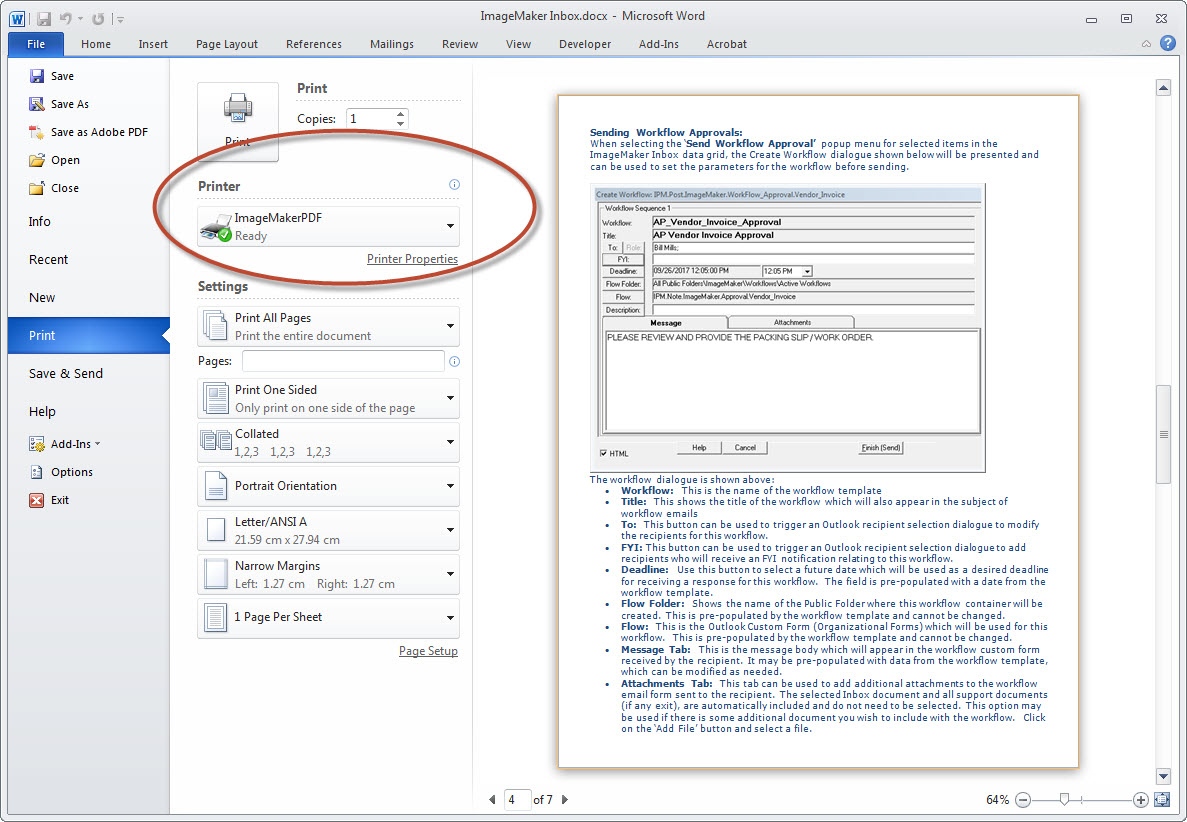1187x822 pixels.
Task: Click the 64% zoom level
Action: coord(997,799)
